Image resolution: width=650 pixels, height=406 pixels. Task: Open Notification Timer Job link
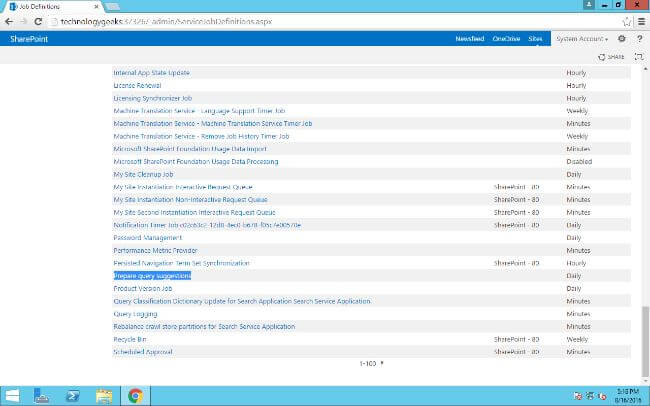coord(207,225)
